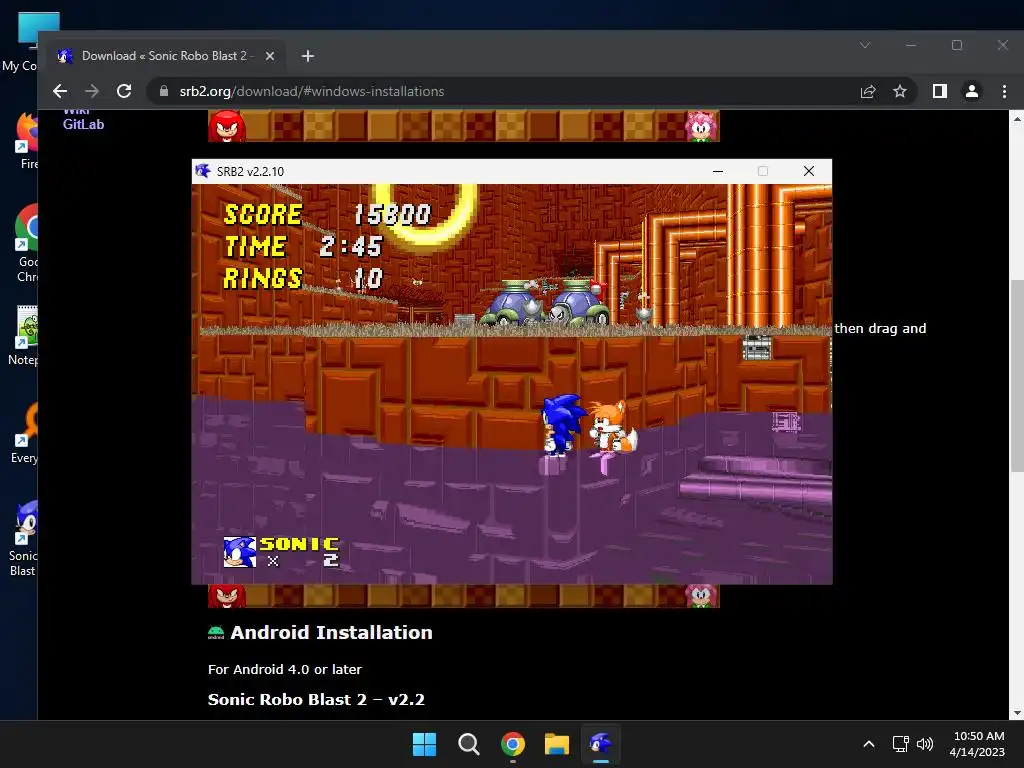Viewport: 1024px width, 768px height.
Task: Click the Knuckles icon on the top banner
Action: click(227, 126)
